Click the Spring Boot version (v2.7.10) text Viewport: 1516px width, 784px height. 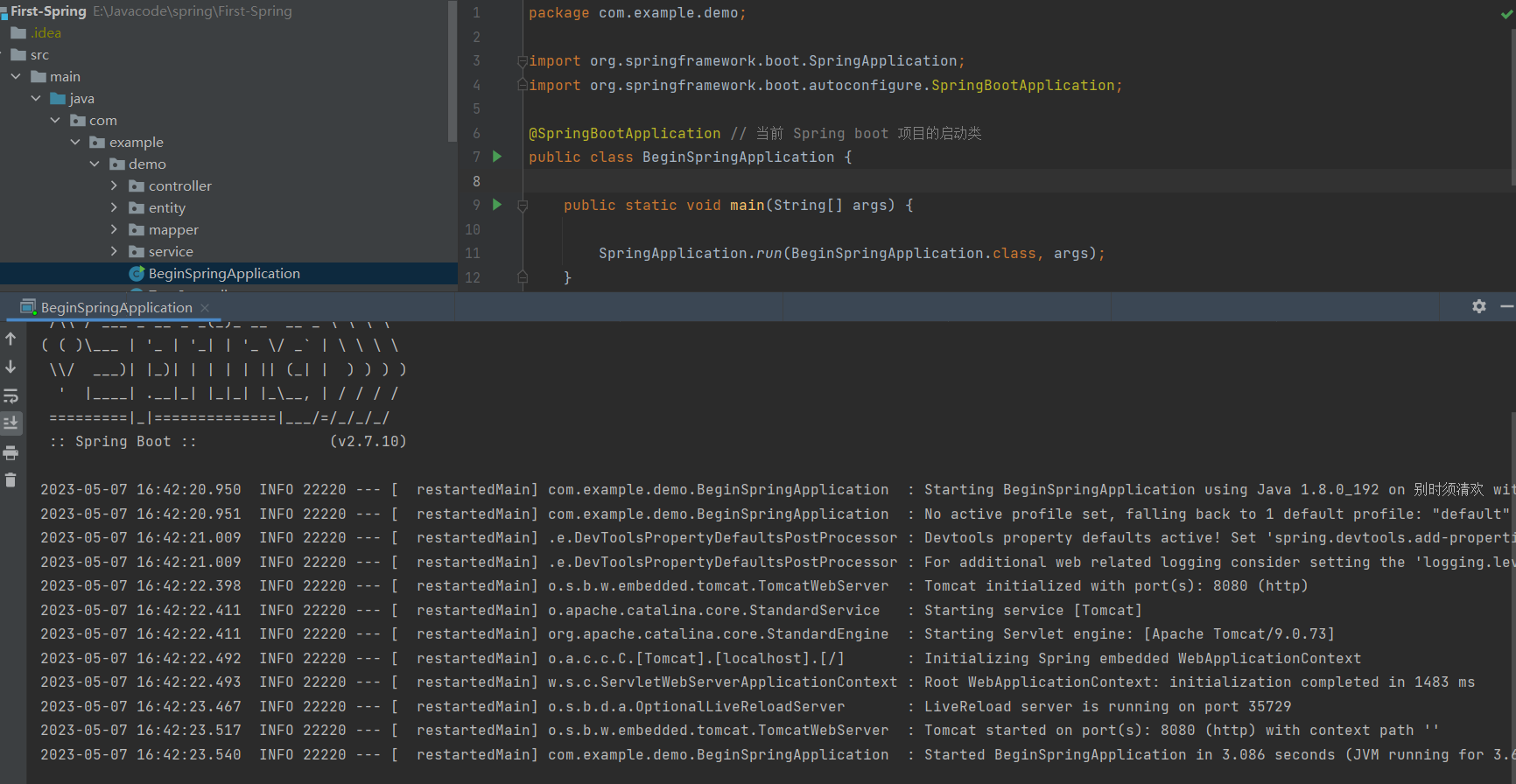pos(368,442)
